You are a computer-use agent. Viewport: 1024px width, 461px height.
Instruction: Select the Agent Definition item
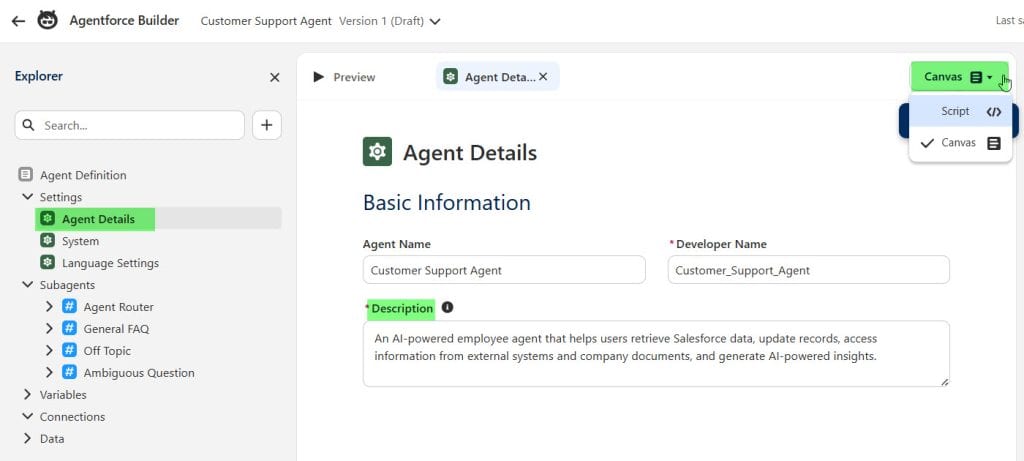point(83,175)
